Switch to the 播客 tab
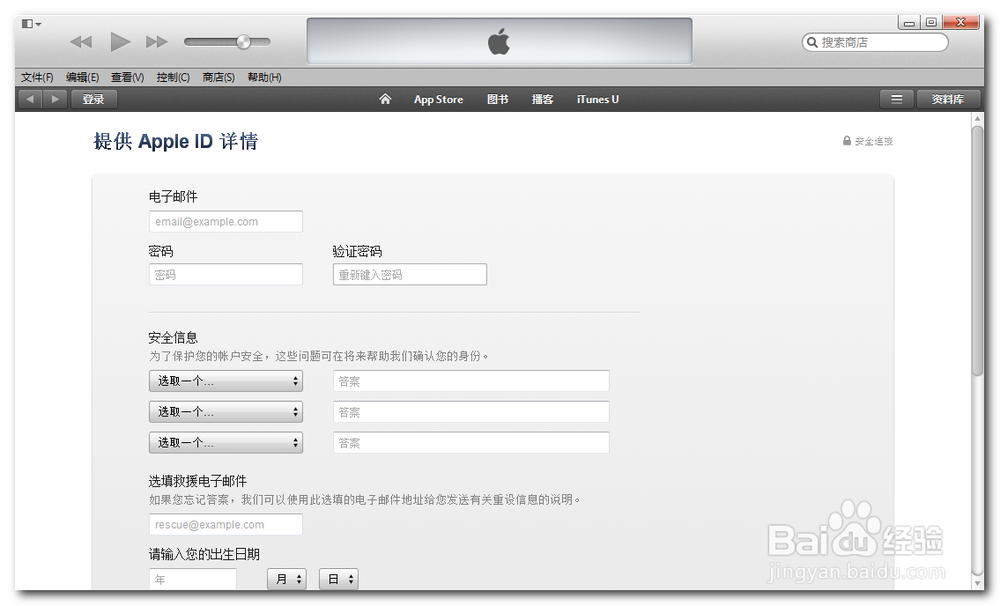This screenshot has height=606, width=1000. (543, 100)
